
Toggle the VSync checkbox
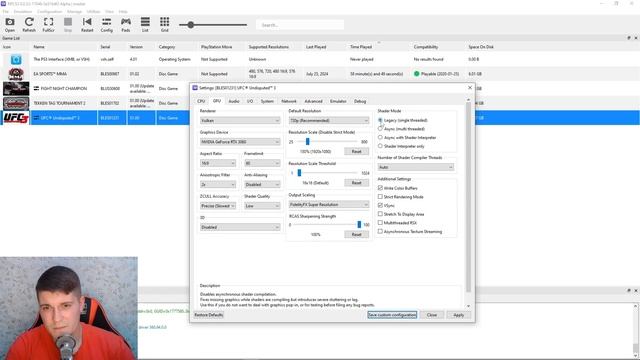click(x=380, y=205)
